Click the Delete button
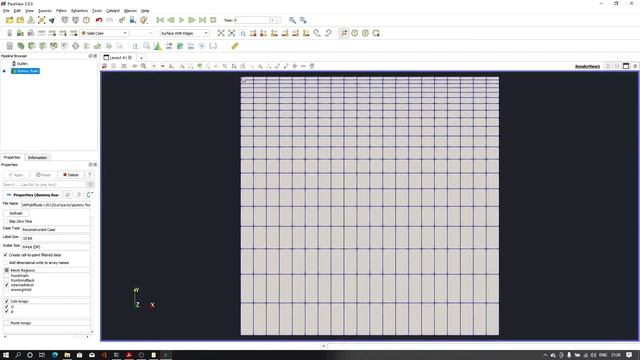 coord(71,175)
